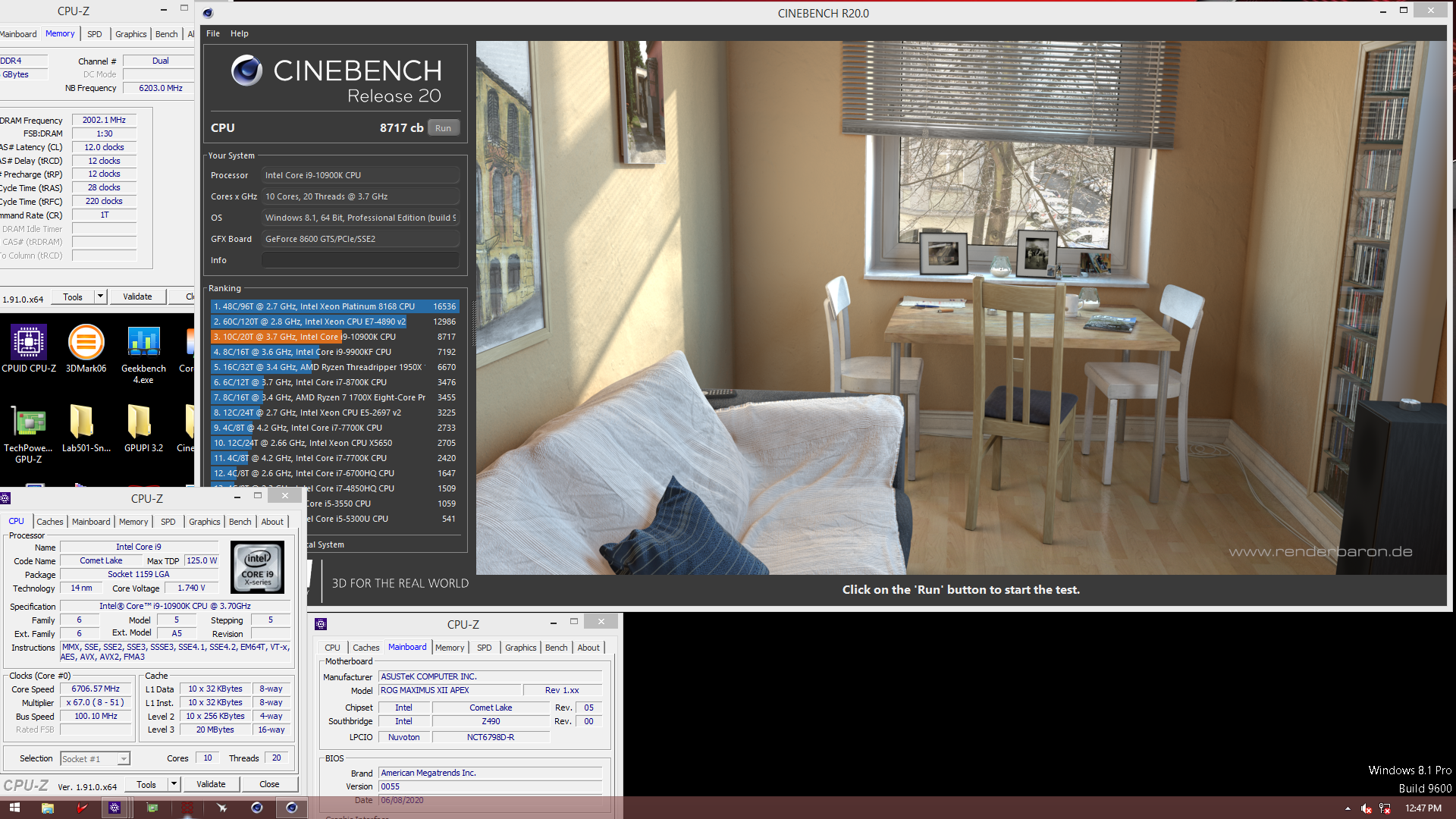Click the network disconnected tray icon
This screenshot has width=1456, height=819.
click(x=1385, y=808)
